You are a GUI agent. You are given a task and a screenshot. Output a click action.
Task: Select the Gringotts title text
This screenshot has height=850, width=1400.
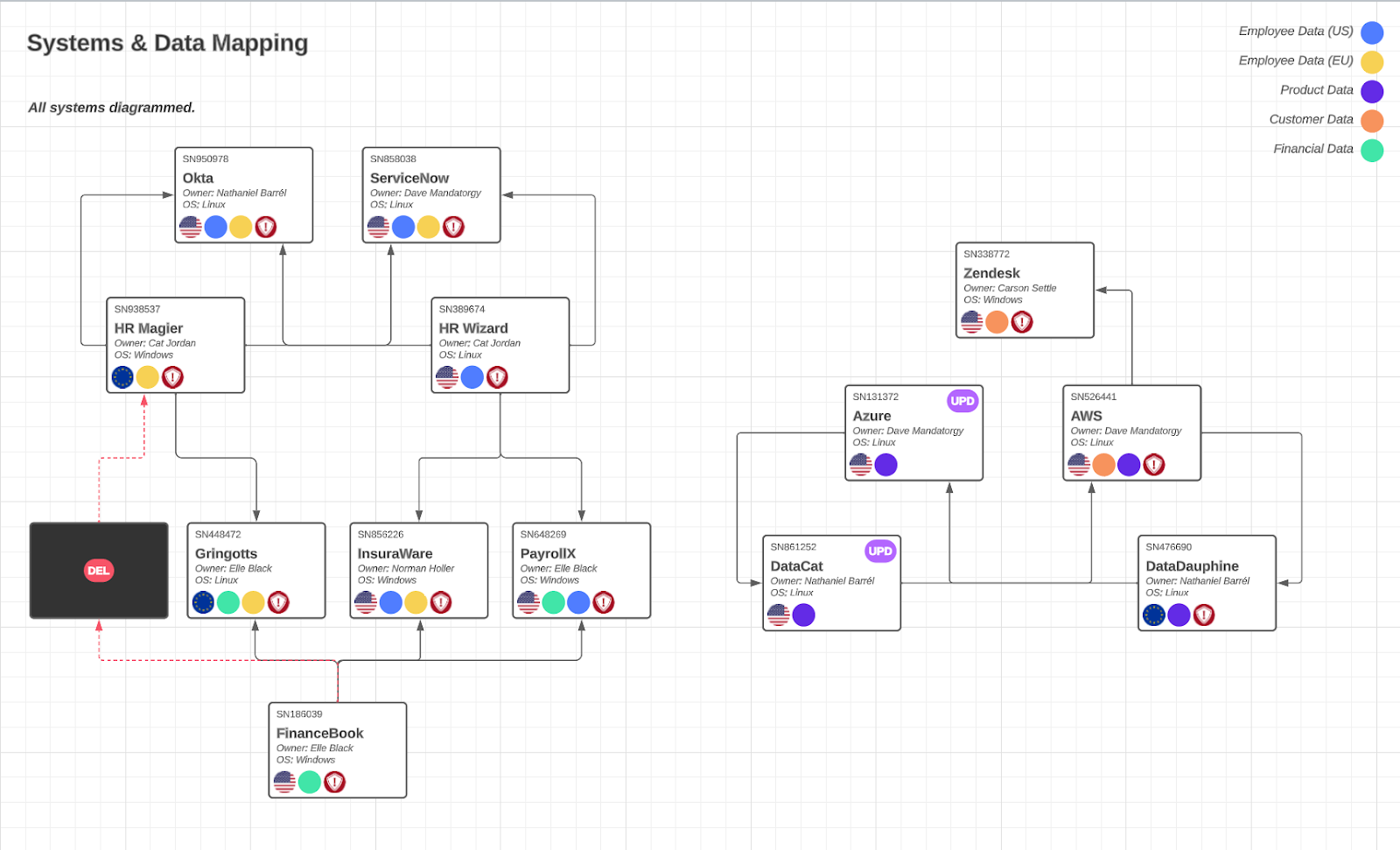(226, 553)
